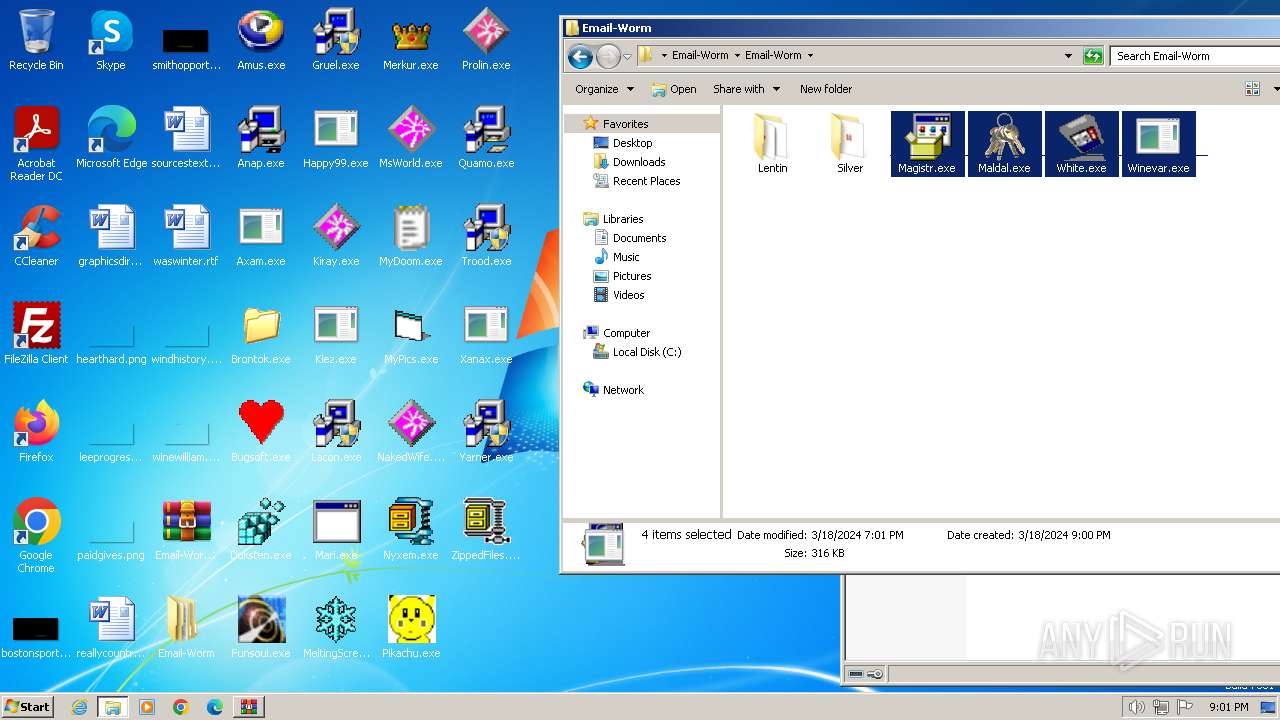The width and height of the screenshot is (1280, 720).
Task: Select Magistr.exe in Email-Worm folder
Action: pyautogui.click(x=927, y=144)
